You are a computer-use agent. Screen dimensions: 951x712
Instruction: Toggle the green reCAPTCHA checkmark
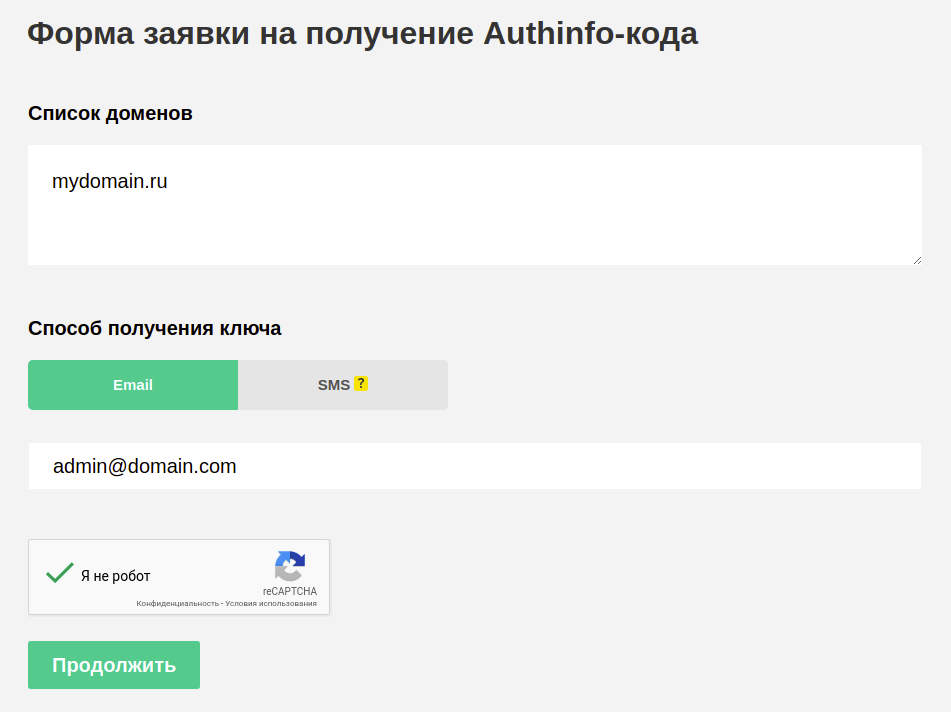click(x=60, y=574)
